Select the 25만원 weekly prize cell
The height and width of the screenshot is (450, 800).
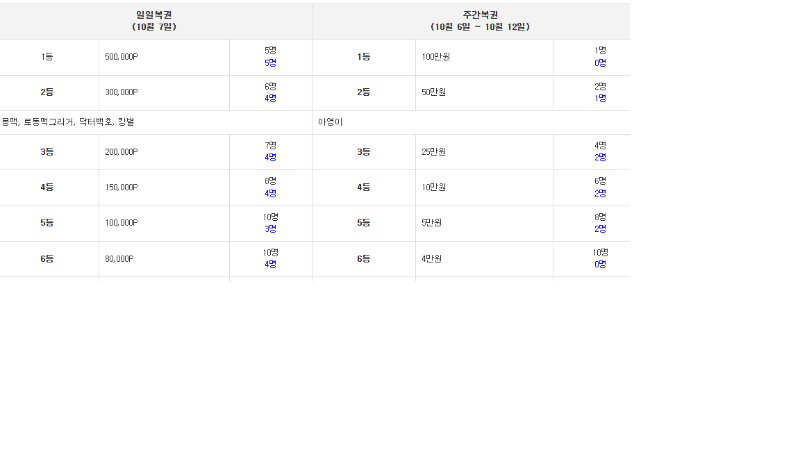pyautogui.click(x=434, y=152)
